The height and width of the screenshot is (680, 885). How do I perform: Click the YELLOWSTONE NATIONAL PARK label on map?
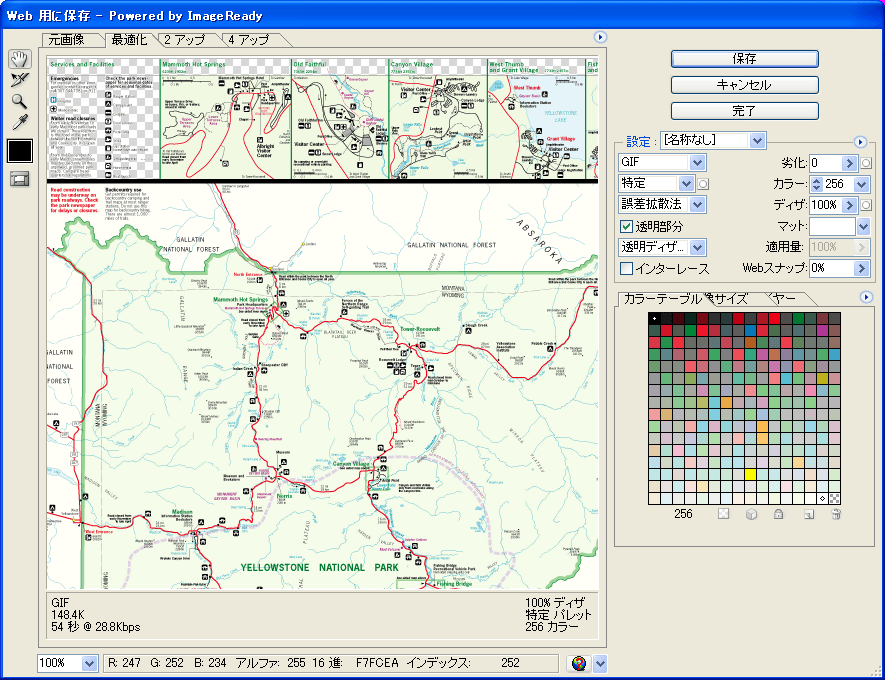319,567
